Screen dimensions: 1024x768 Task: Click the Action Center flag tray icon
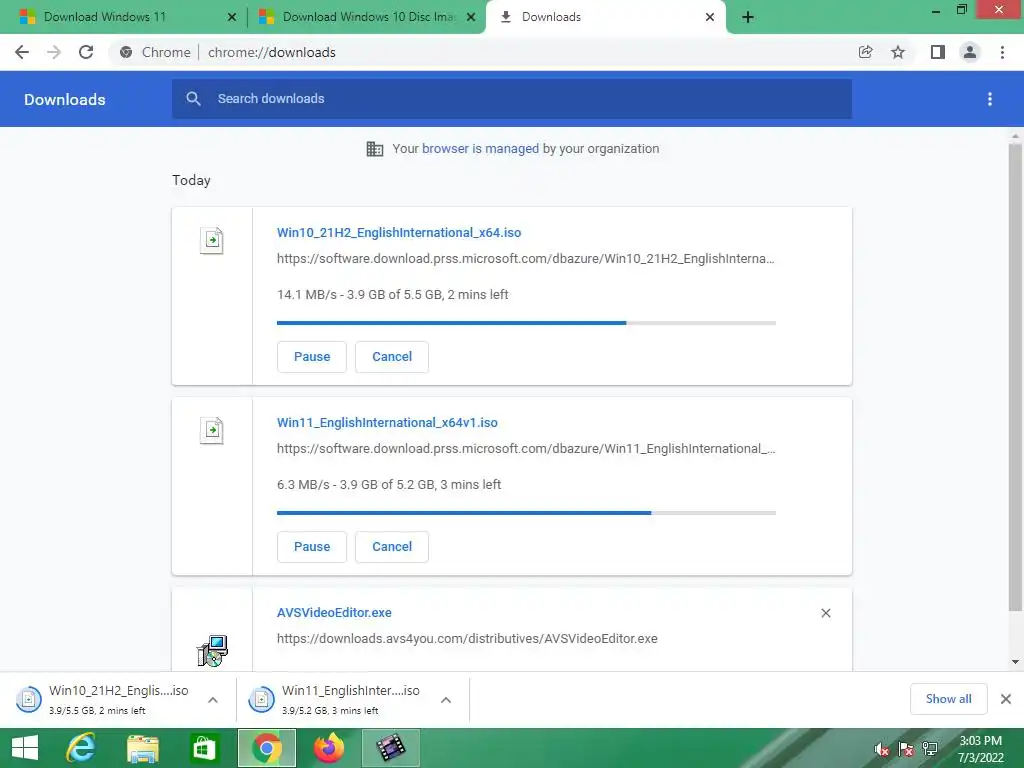pyautogui.click(x=906, y=749)
